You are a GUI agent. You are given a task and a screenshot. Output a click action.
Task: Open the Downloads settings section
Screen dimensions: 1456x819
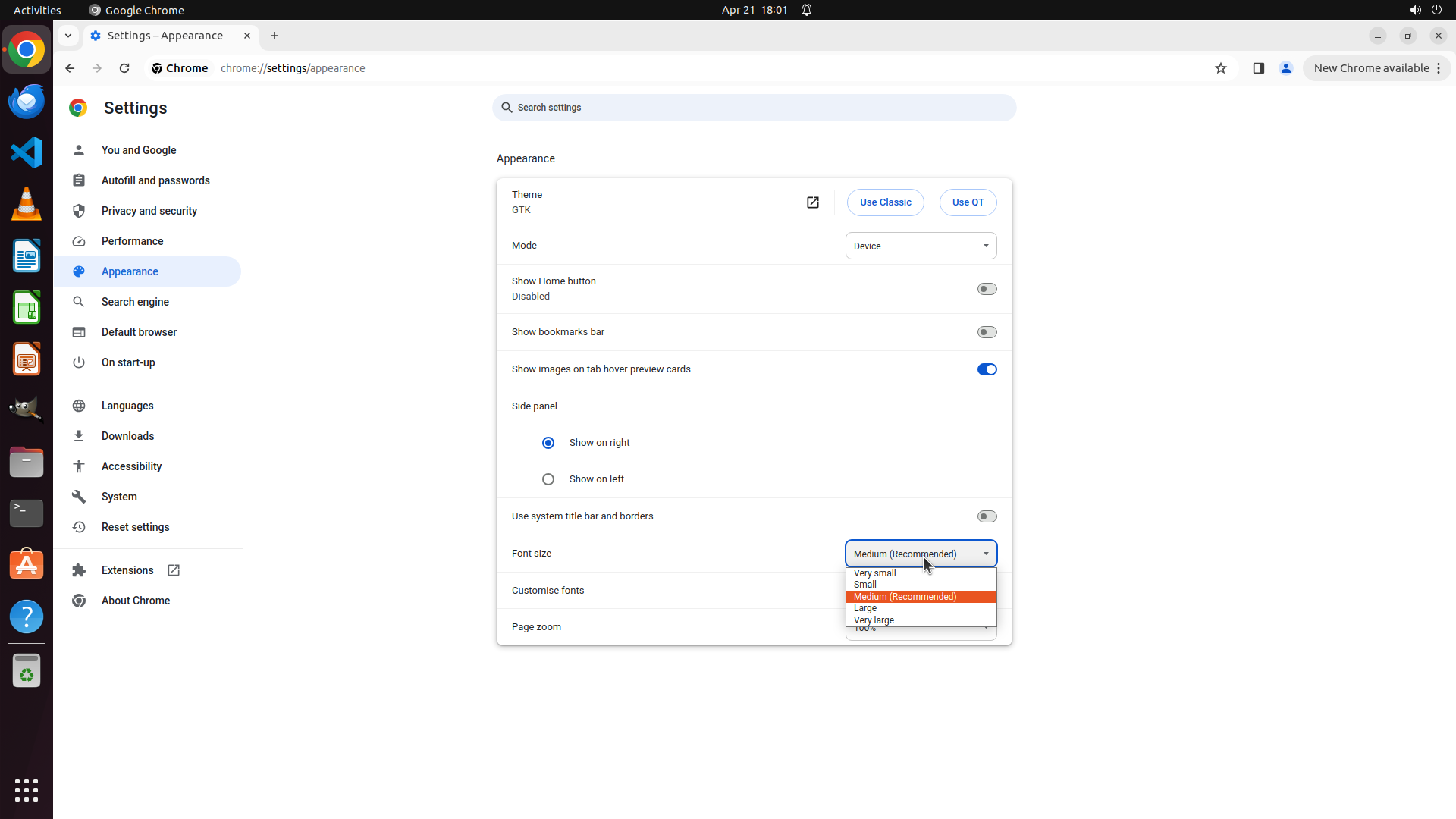coord(127,436)
